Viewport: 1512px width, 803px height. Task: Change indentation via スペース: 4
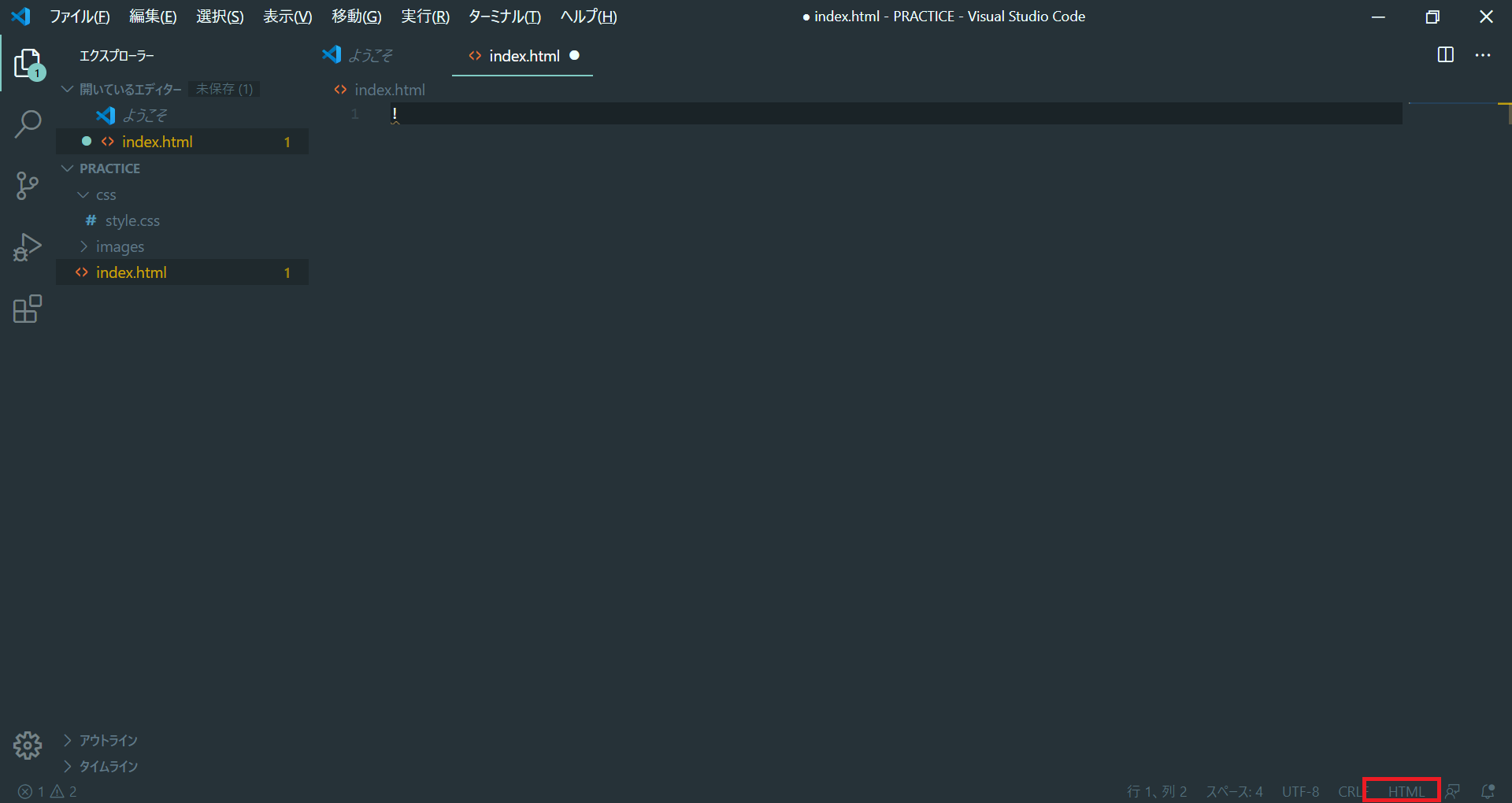(x=1234, y=791)
